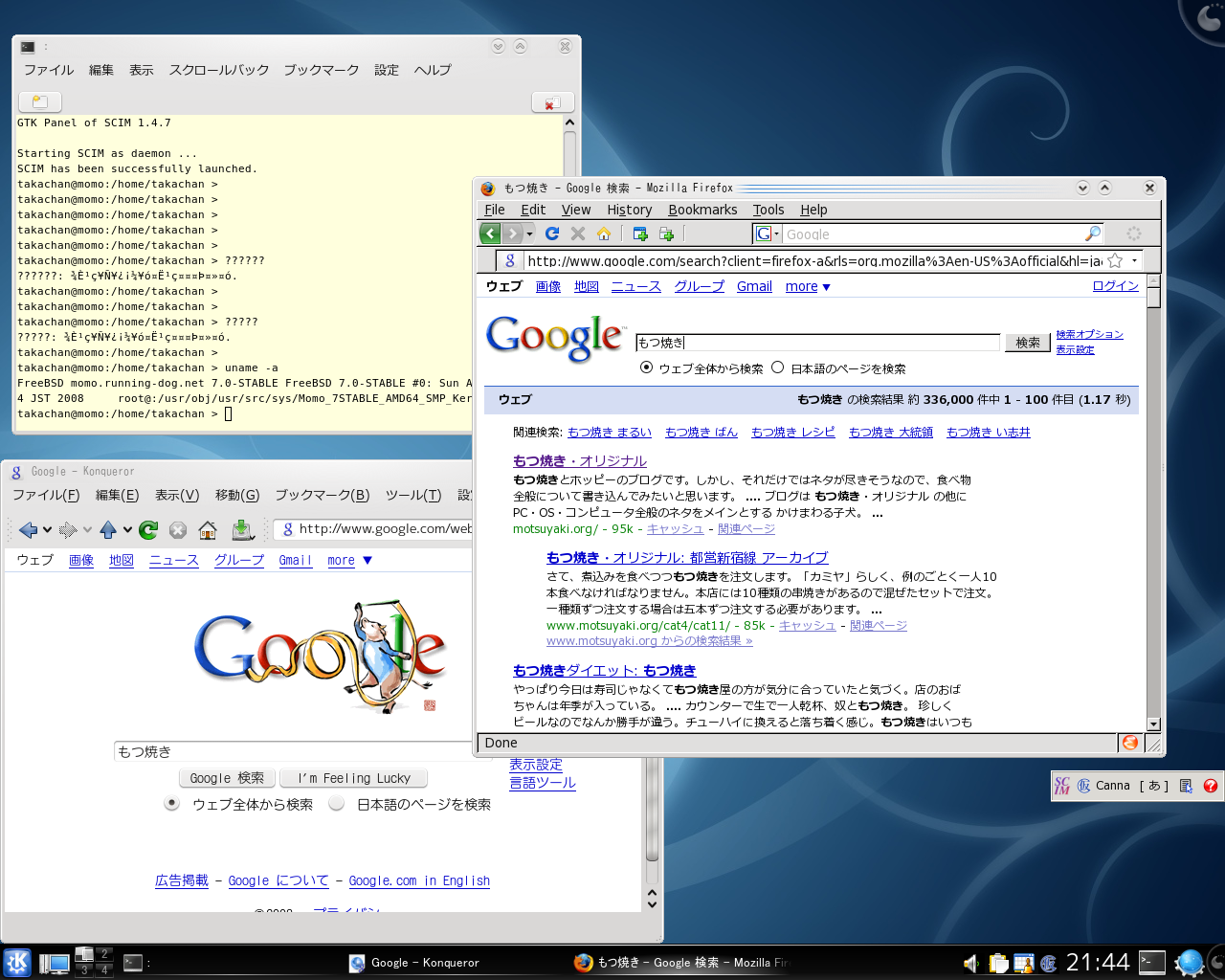This screenshot has width=1225, height=980.
Task: Open Konqueror back history dropdown arrow
Action: tap(47, 529)
